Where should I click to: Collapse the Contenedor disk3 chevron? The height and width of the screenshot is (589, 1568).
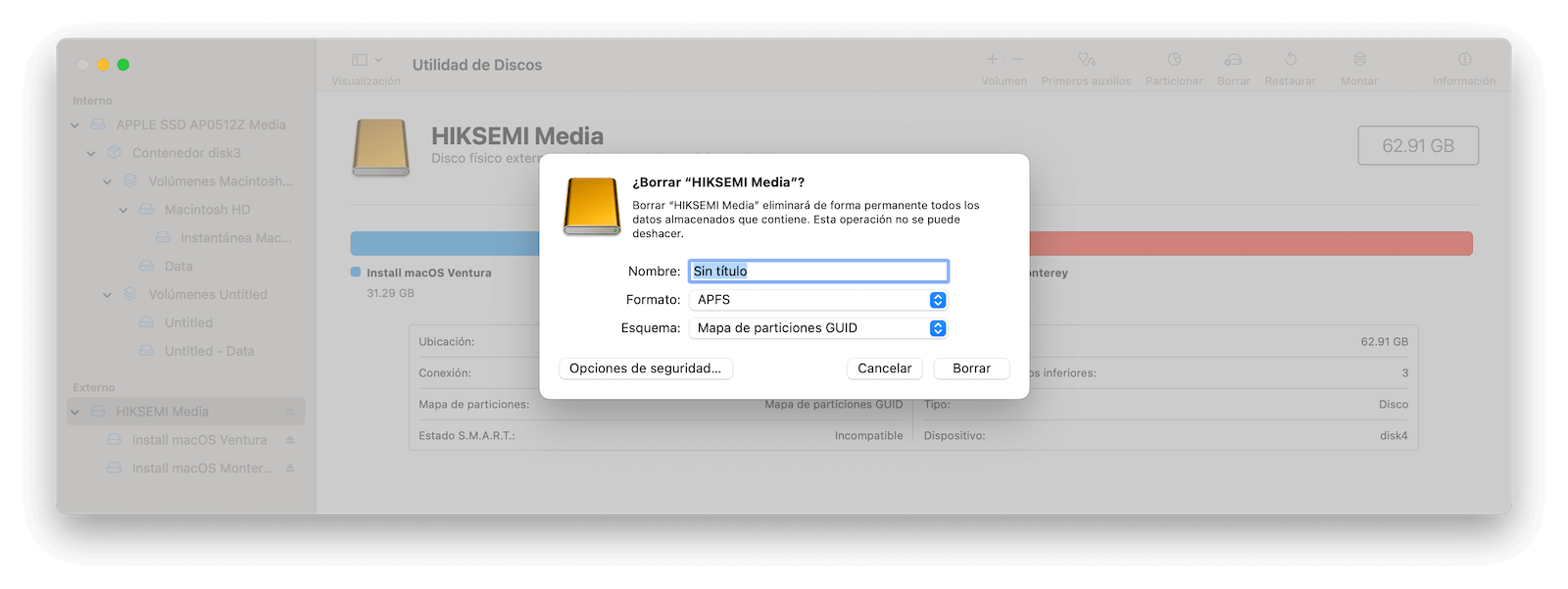[x=91, y=154]
